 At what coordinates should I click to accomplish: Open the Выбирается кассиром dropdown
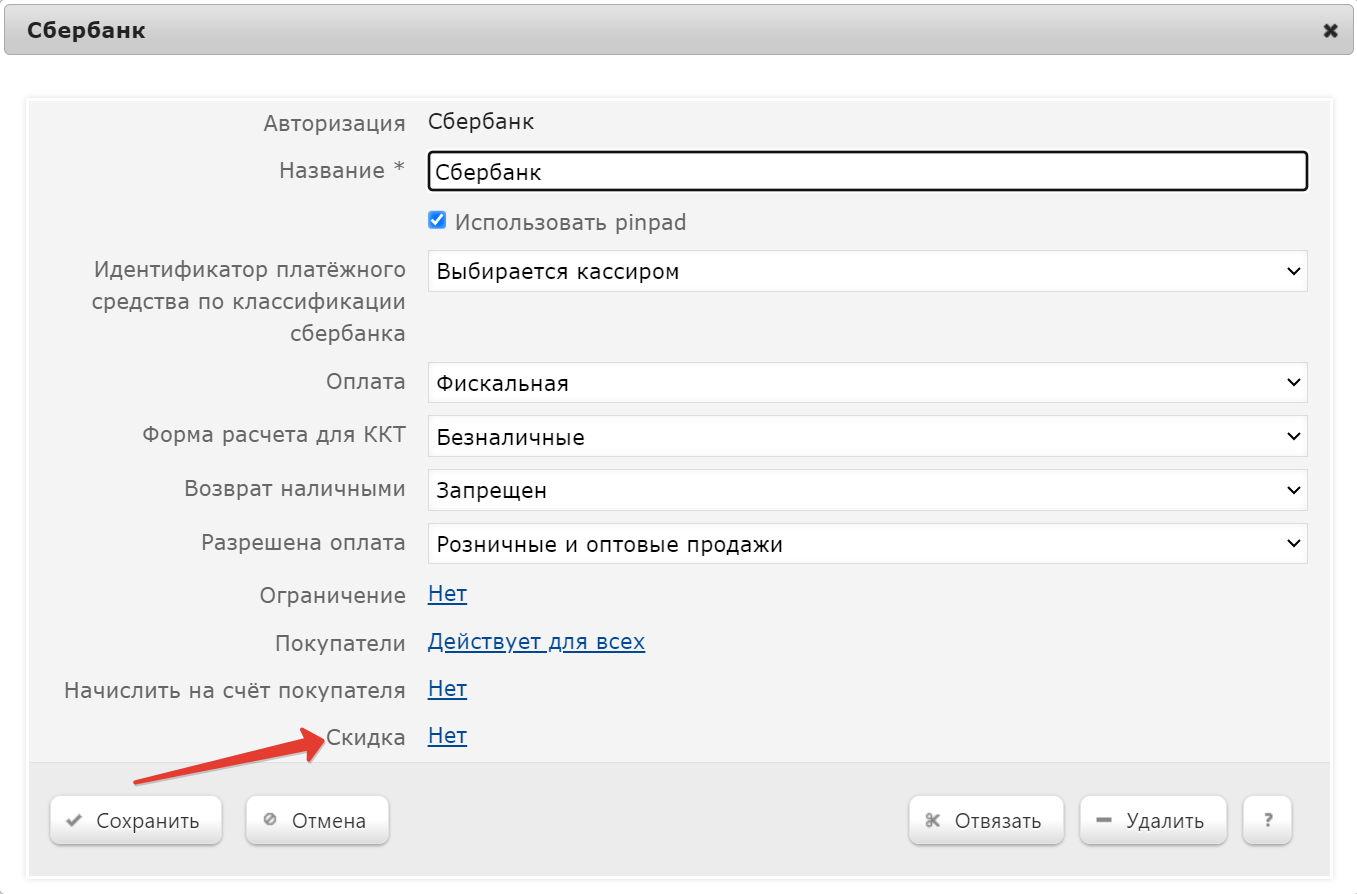(x=867, y=271)
